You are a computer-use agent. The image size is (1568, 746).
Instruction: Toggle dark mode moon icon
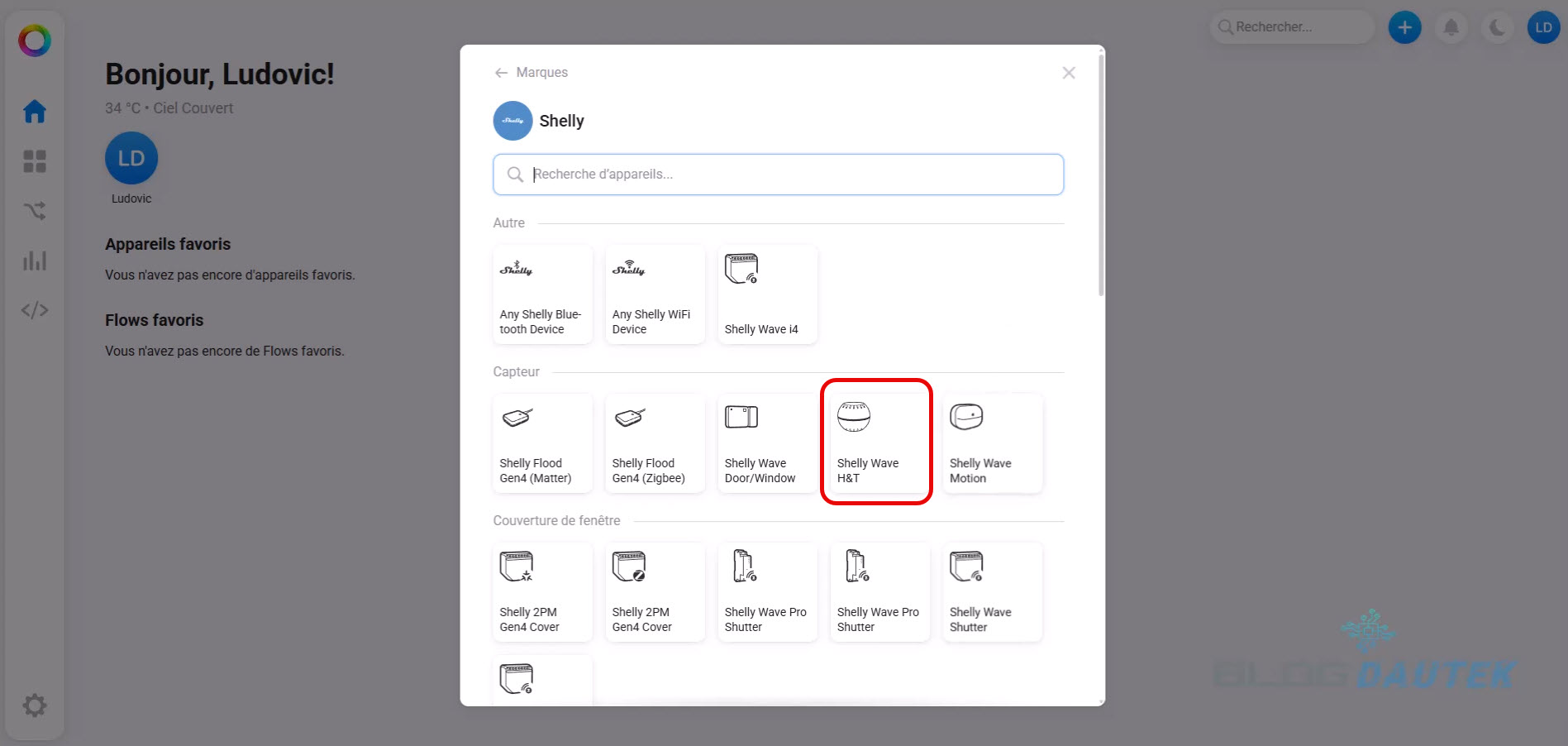1497,27
